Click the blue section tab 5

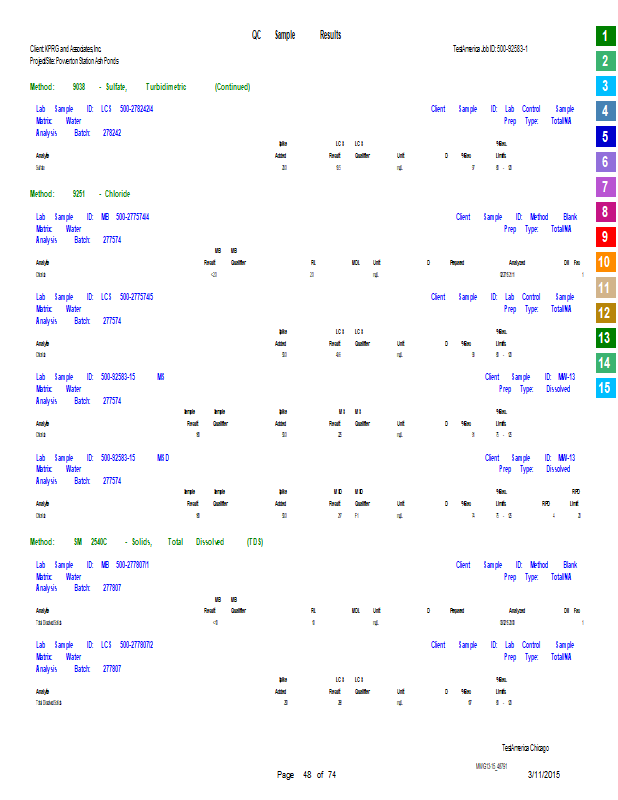[604, 137]
